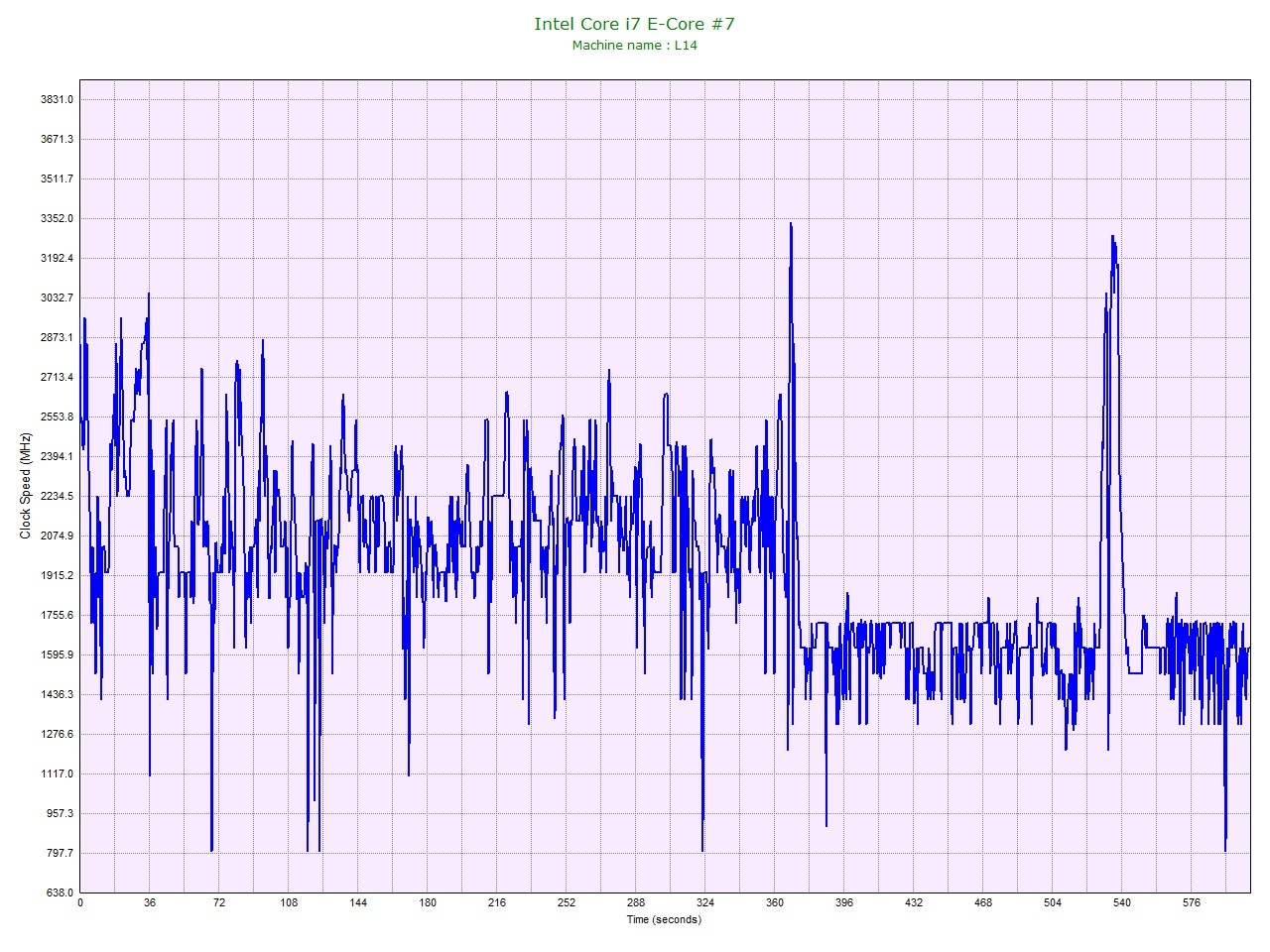Image resolution: width=1270 pixels, height=952 pixels.
Task: Click the 1117.0 vertical axis tick label
Action: [58, 773]
